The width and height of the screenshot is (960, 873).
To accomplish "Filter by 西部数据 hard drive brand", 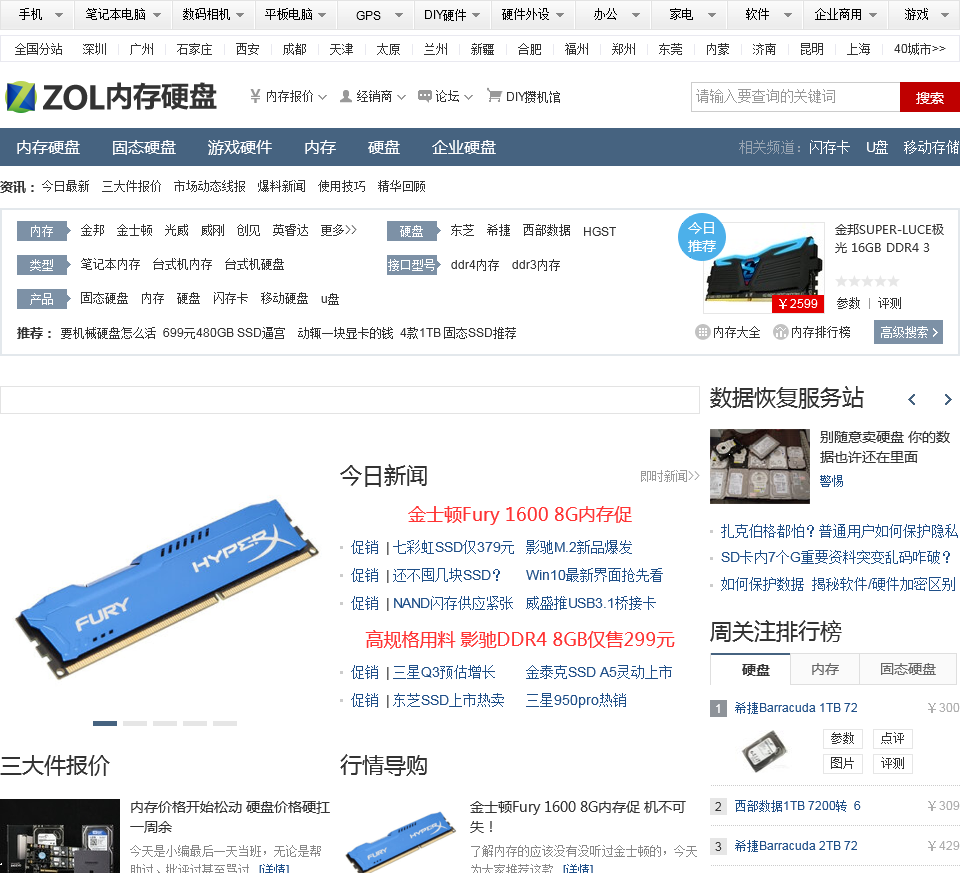I will (546, 230).
